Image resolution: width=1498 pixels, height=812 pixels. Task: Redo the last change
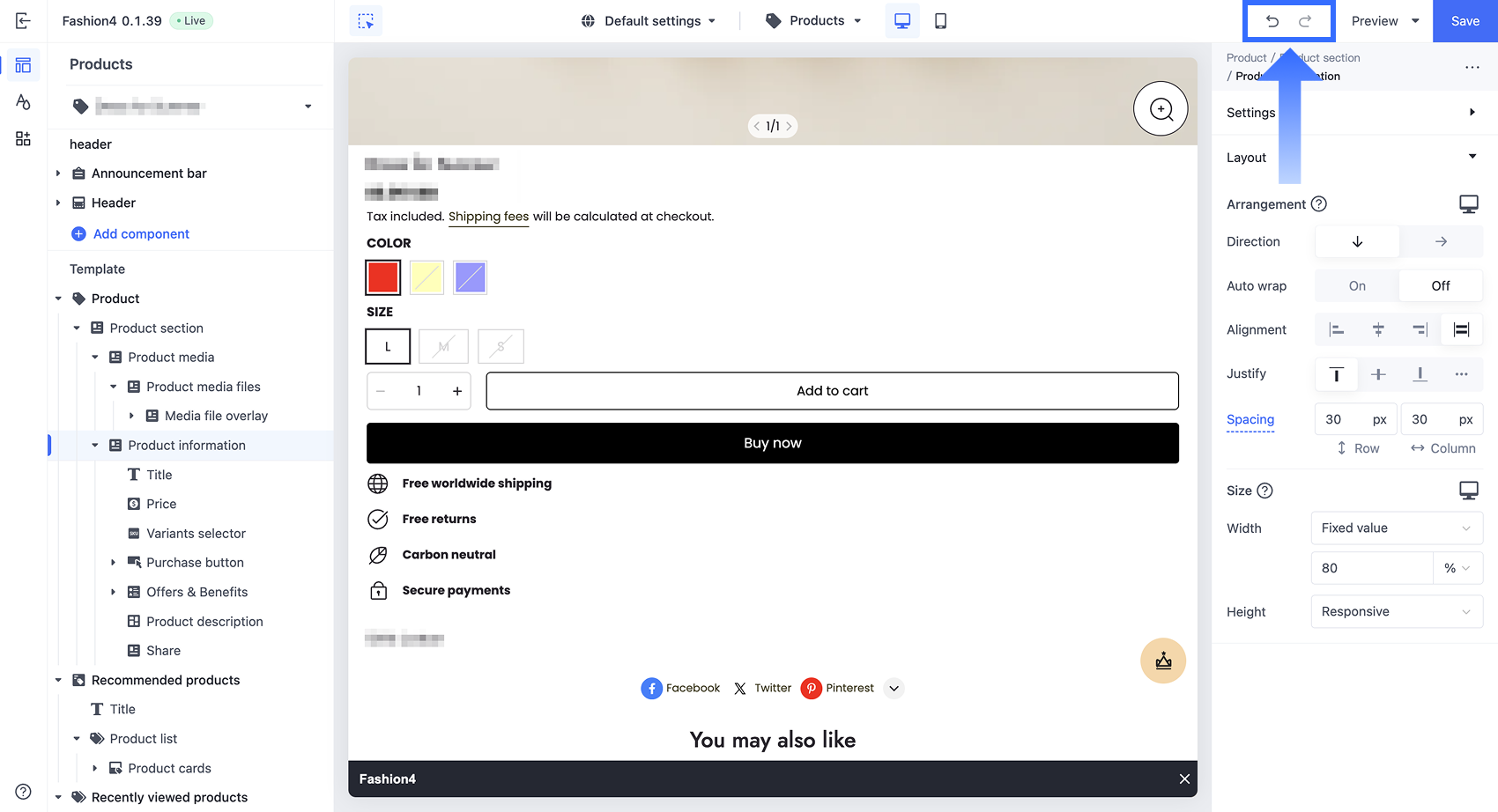(1305, 21)
